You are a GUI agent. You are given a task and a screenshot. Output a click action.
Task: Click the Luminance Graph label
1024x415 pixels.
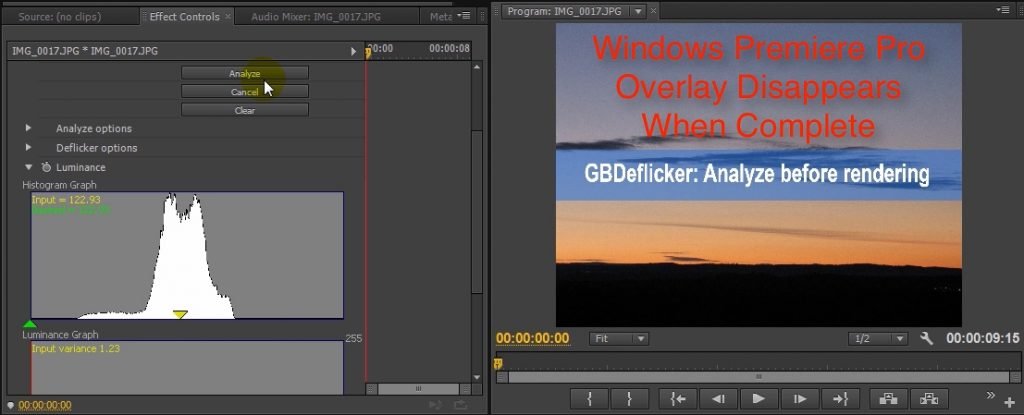coord(60,335)
